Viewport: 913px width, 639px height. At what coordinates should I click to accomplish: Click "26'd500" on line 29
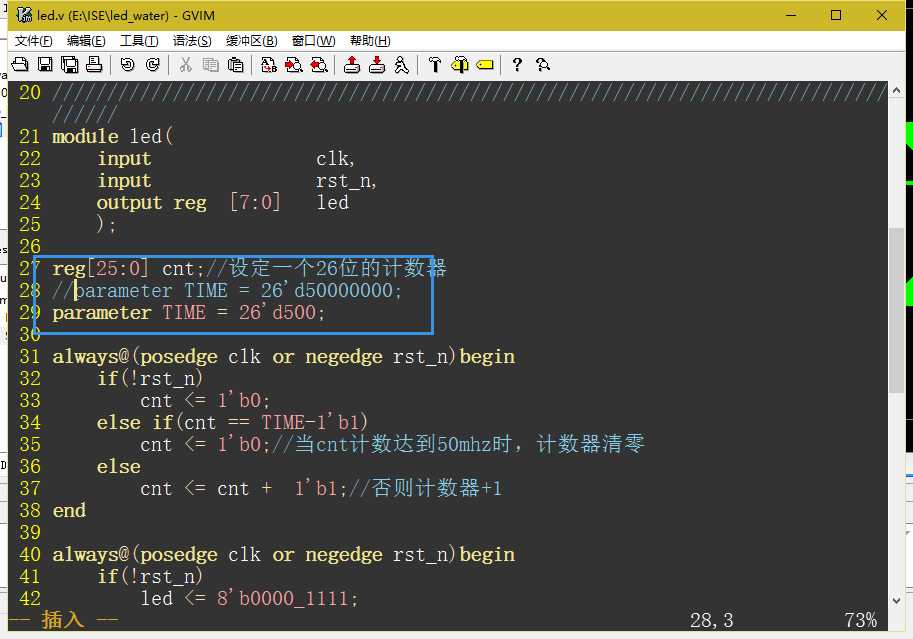point(278,312)
